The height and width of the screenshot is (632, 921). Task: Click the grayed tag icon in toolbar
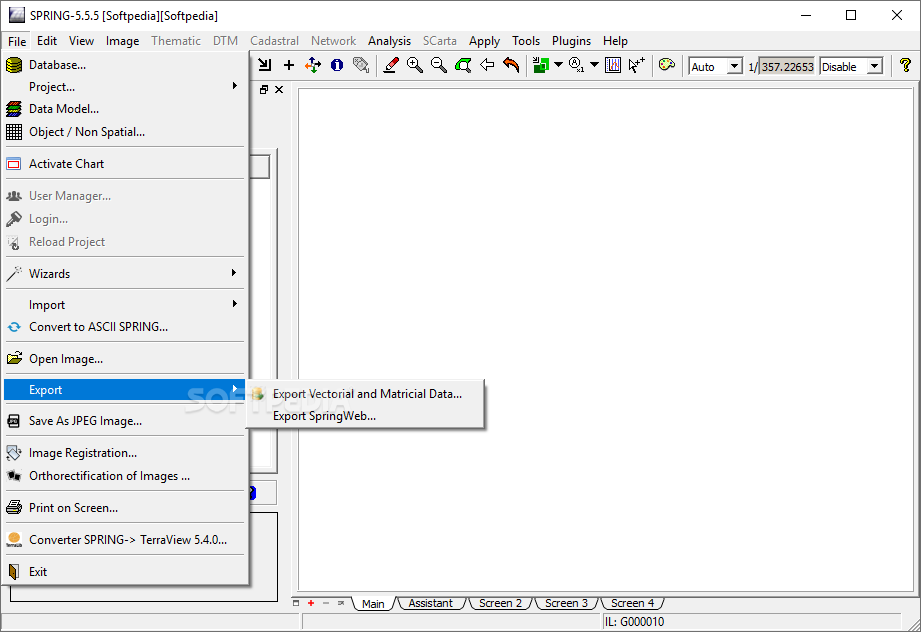click(x=361, y=65)
